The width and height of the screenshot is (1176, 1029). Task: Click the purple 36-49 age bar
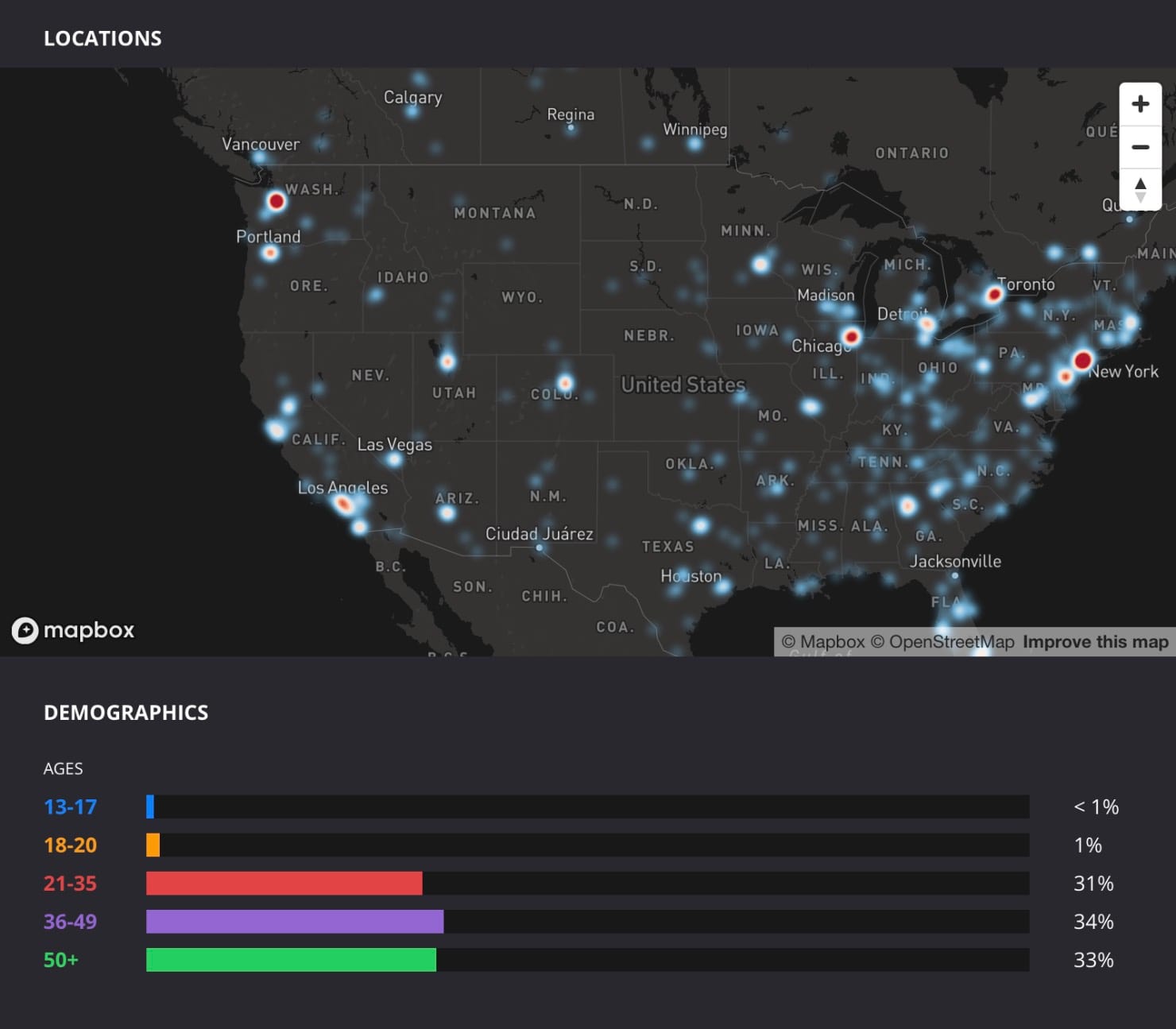pyautogui.click(x=295, y=922)
